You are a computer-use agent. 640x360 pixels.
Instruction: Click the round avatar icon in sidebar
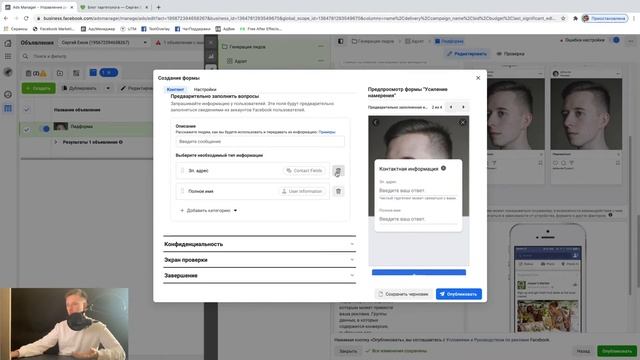(8, 72)
